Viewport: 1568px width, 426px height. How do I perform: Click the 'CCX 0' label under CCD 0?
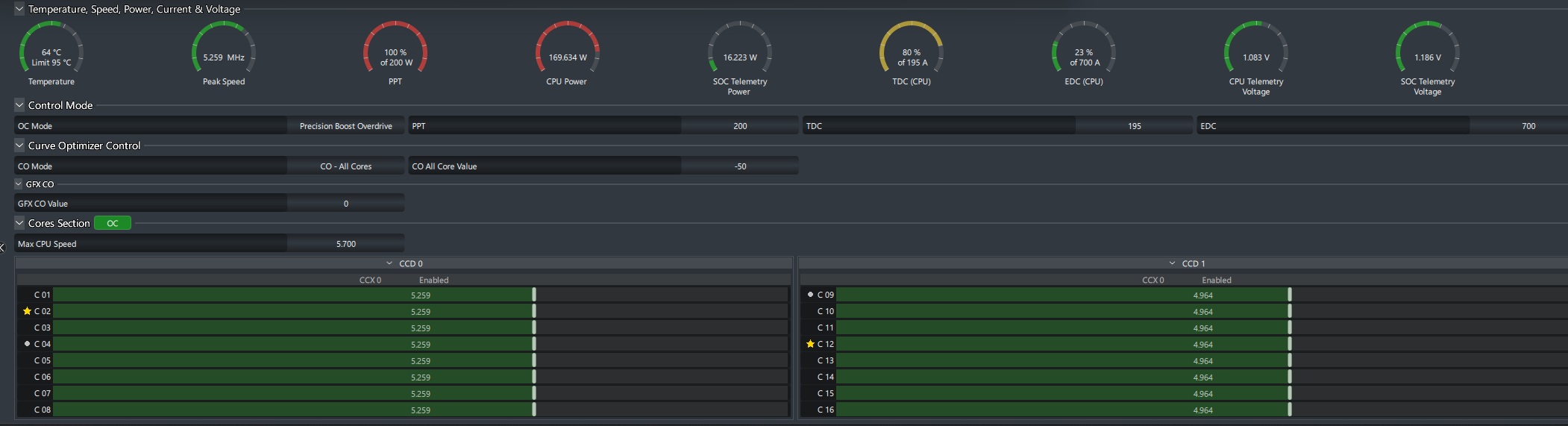pos(370,280)
